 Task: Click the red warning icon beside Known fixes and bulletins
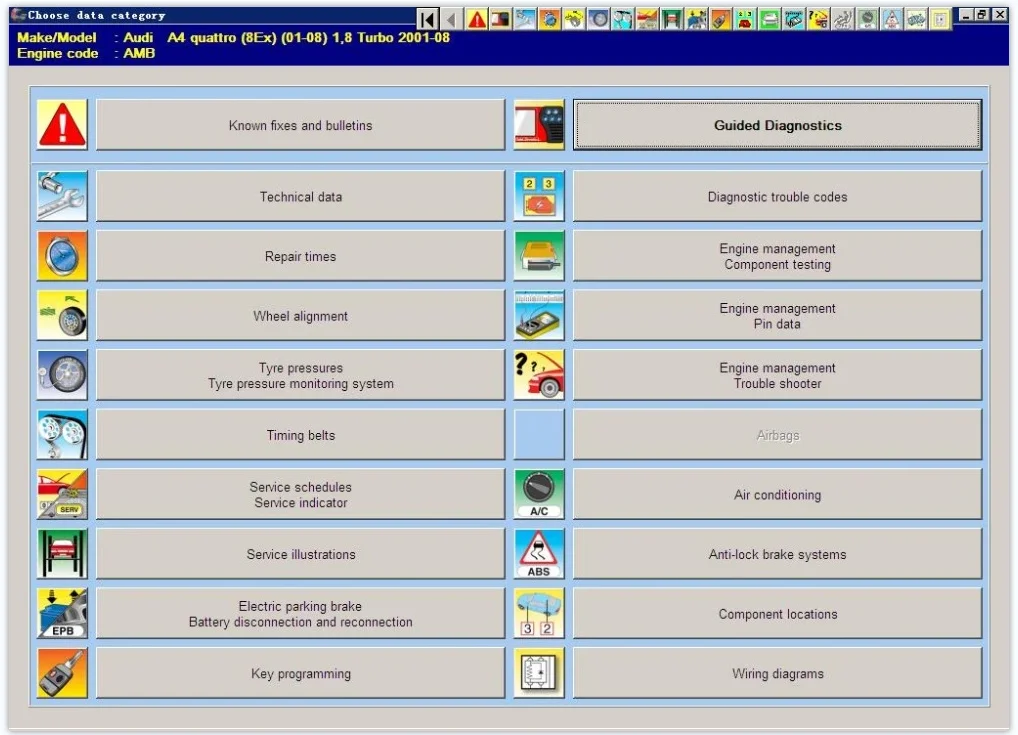(x=62, y=125)
